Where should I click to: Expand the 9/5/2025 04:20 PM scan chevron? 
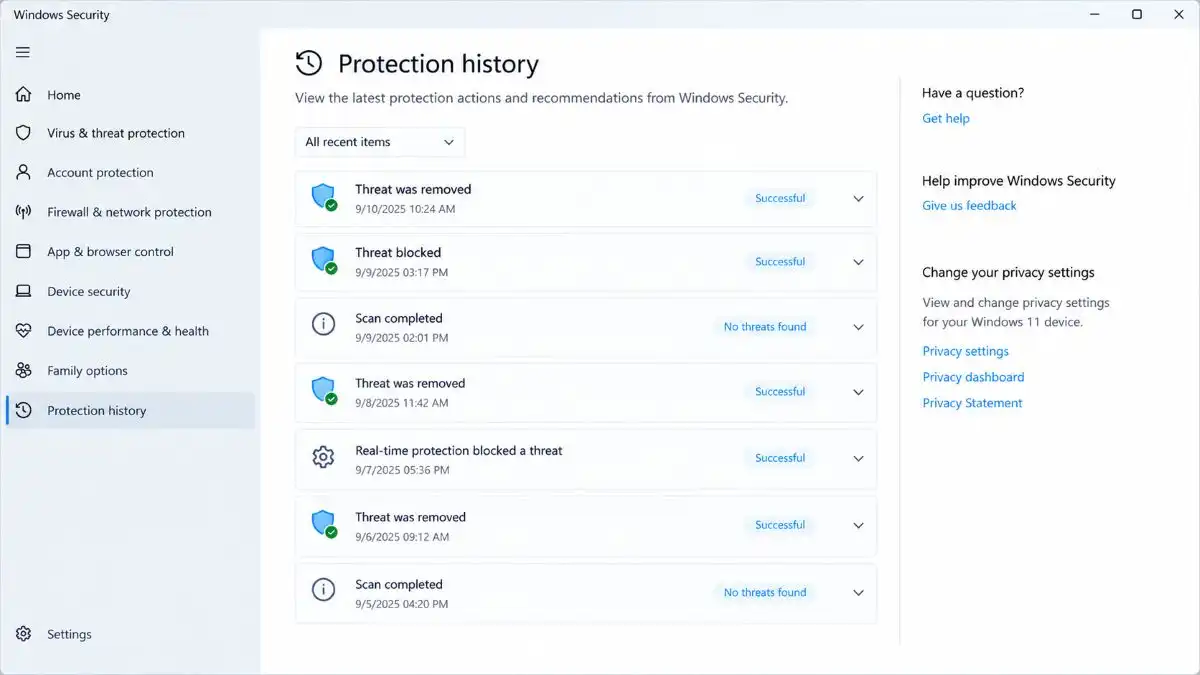pos(858,592)
